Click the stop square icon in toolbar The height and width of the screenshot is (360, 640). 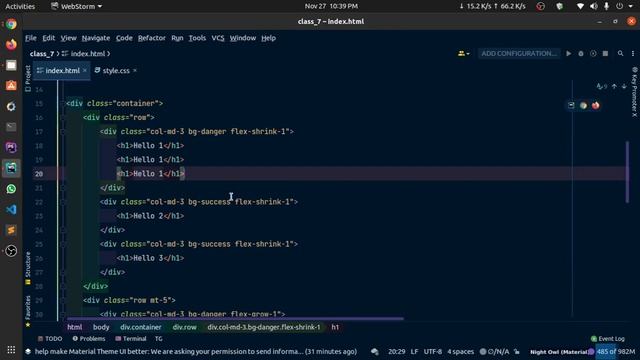pyautogui.click(x=605, y=53)
